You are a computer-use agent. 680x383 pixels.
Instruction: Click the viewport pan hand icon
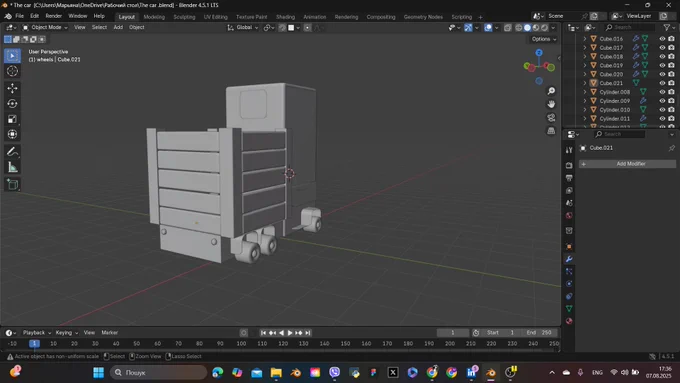pyautogui.click(x=551, y=104)
